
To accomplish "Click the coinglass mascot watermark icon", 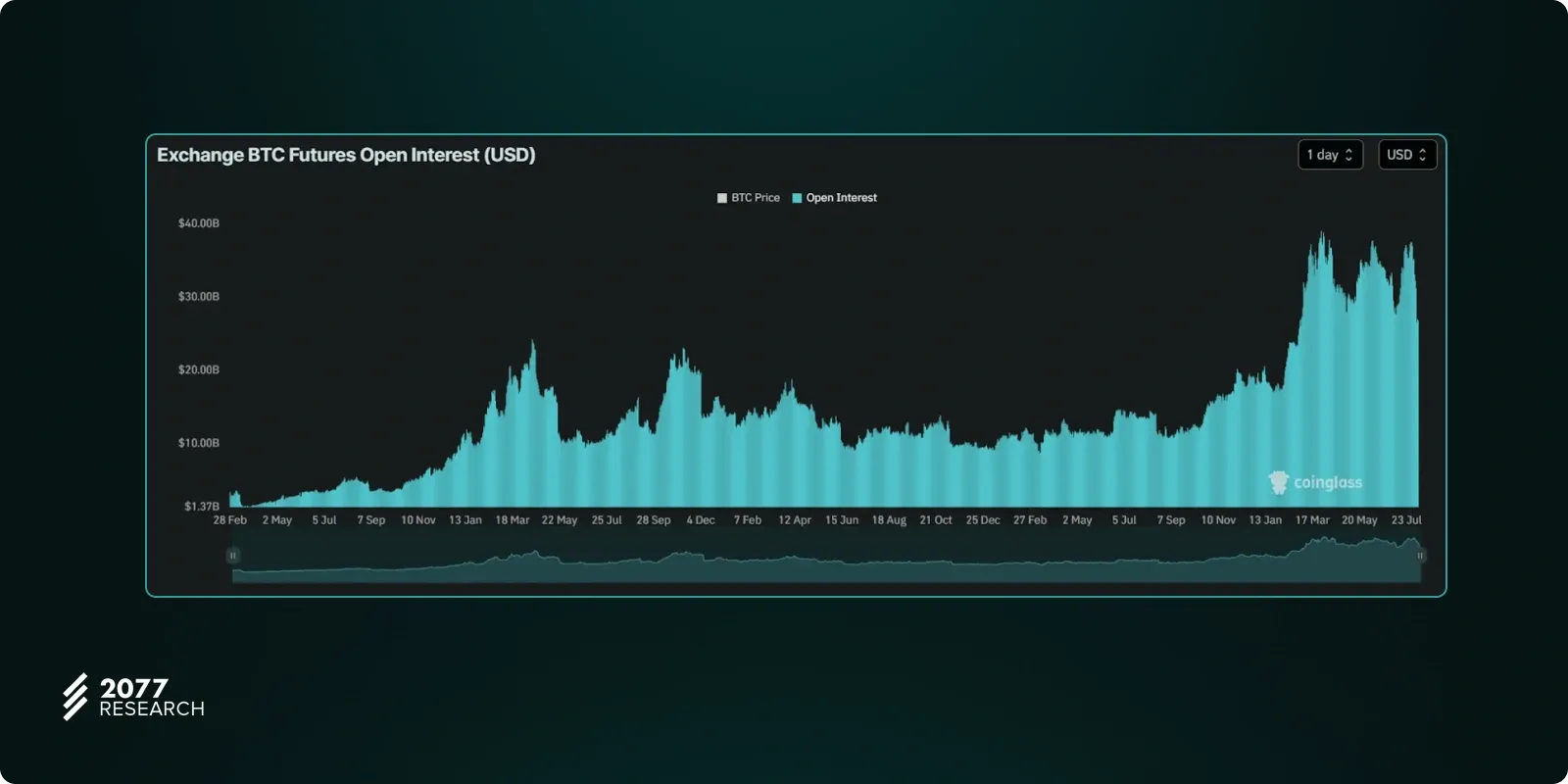I will point(1278,482).
